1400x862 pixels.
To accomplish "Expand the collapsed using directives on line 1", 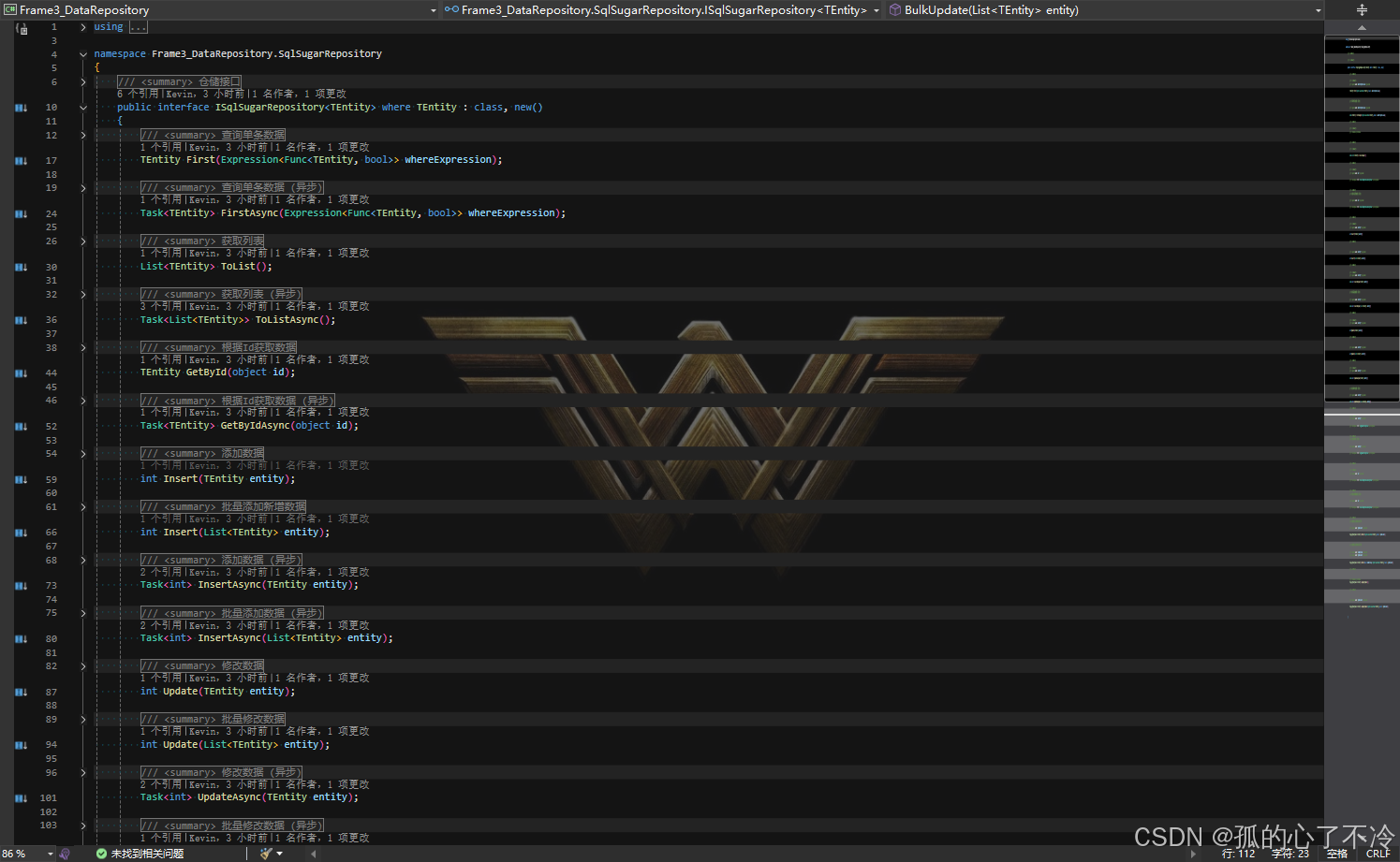I will [83, 27].
